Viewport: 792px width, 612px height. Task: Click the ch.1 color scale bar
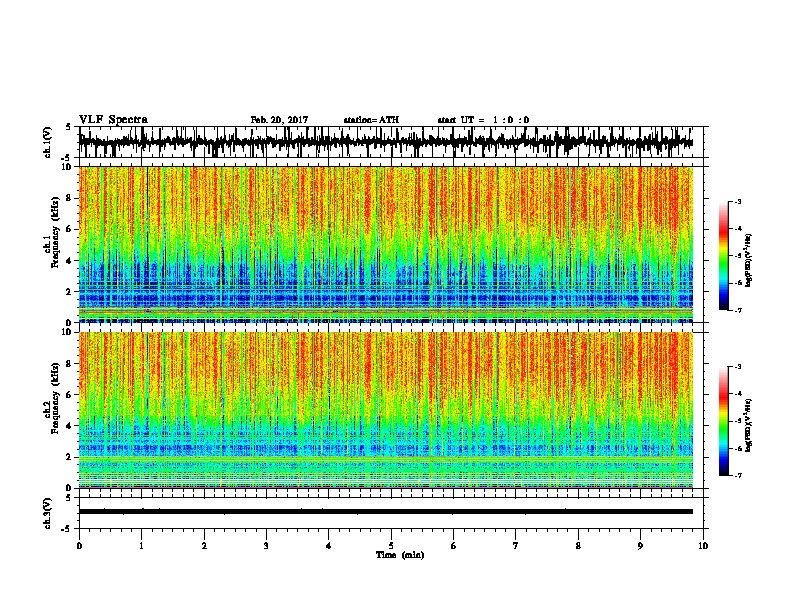[724, 256]
